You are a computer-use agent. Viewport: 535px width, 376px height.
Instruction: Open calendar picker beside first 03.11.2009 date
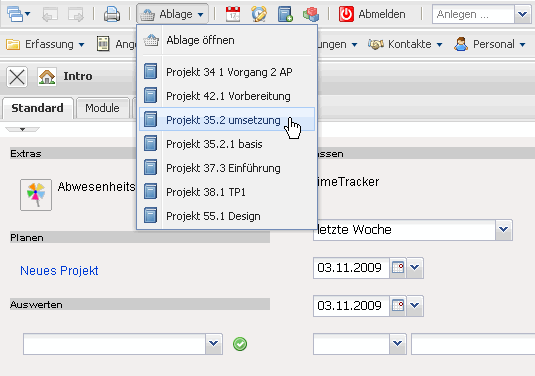pyautogui.click(x=397, y=267)
